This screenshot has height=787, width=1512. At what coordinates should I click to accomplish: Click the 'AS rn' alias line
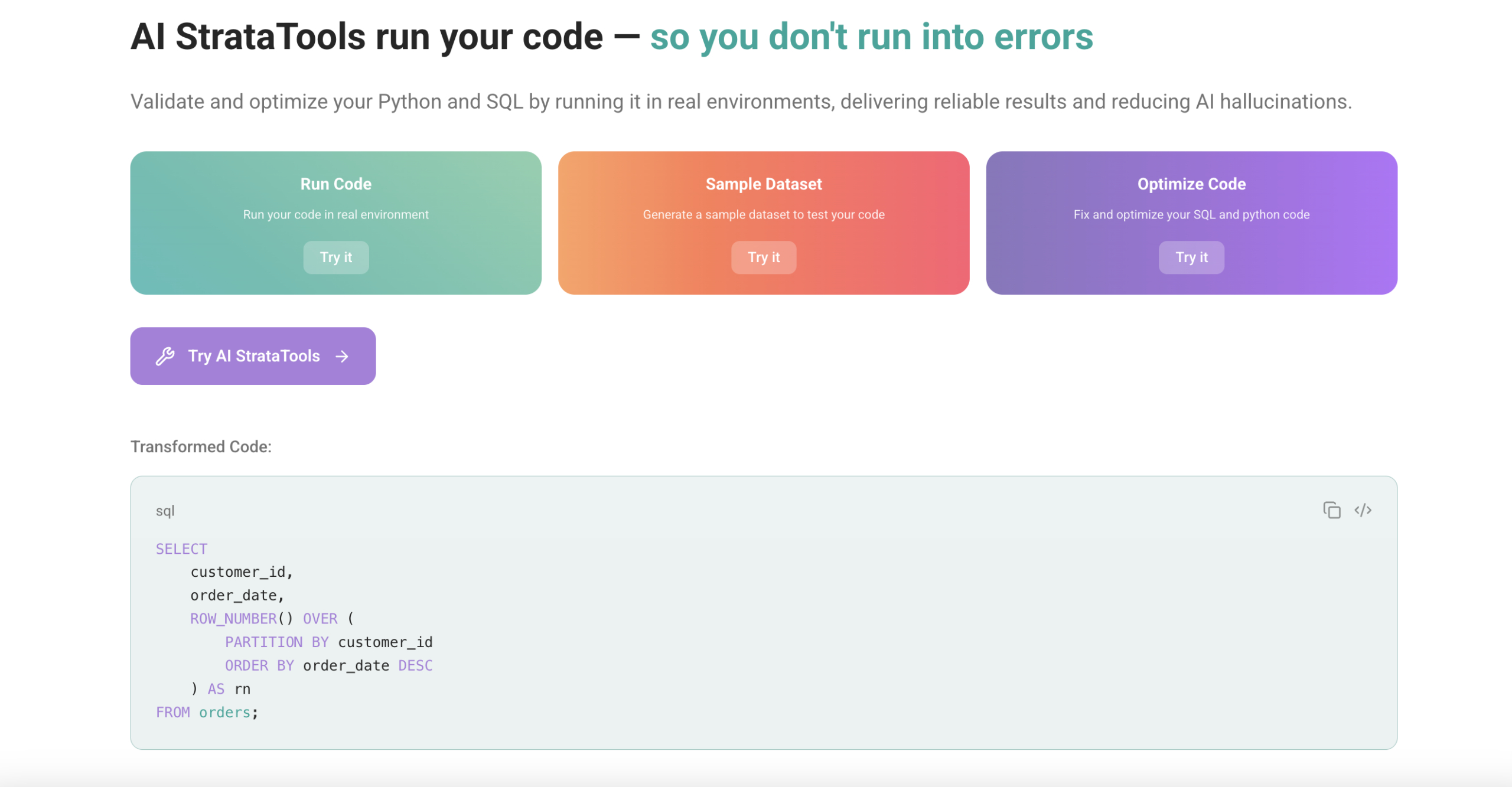(x=229, y=689)
